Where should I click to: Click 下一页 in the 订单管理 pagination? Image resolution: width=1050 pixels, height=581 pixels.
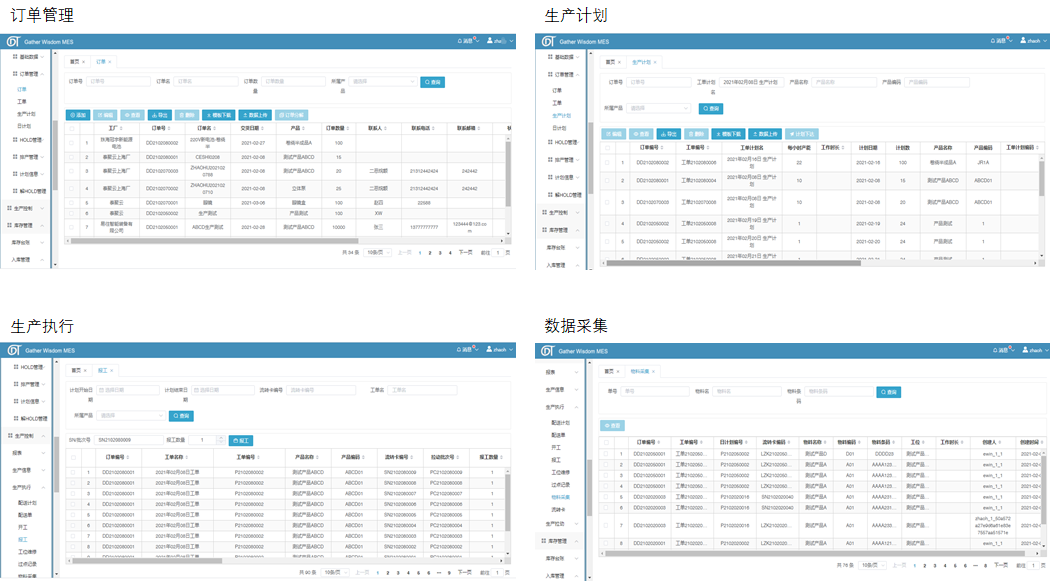[x=465, y=253]
